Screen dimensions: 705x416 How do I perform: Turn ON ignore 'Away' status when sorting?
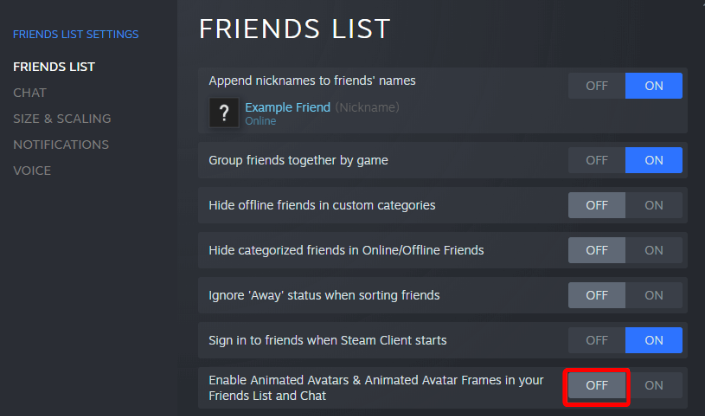pyautogui.click(x=654, y=295)
